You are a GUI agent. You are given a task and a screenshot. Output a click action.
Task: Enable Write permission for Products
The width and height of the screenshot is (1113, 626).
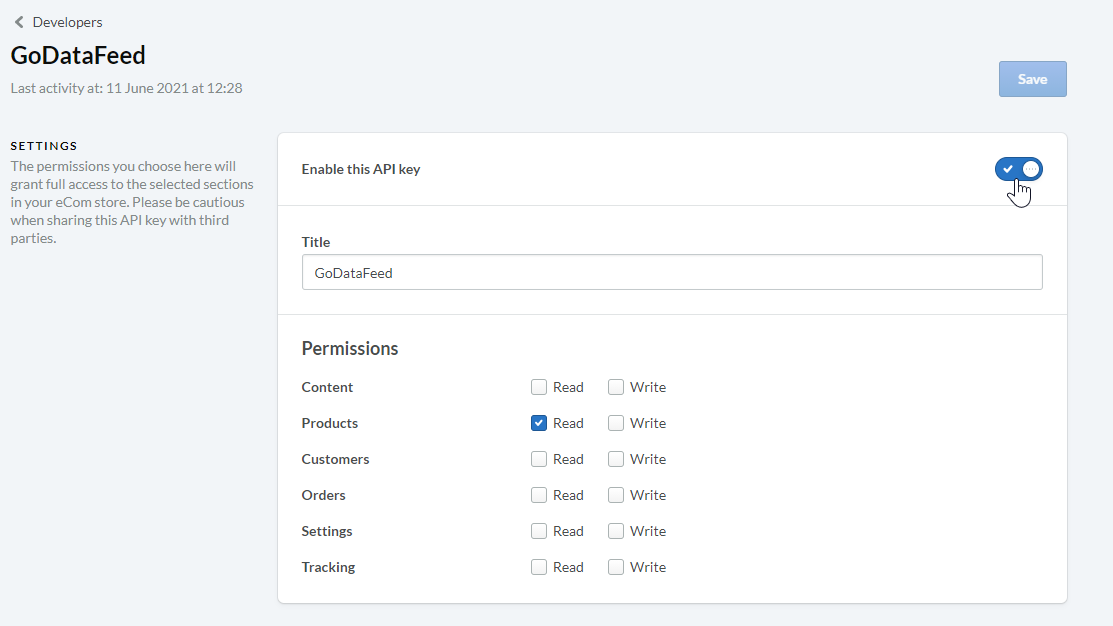[615, 423]
